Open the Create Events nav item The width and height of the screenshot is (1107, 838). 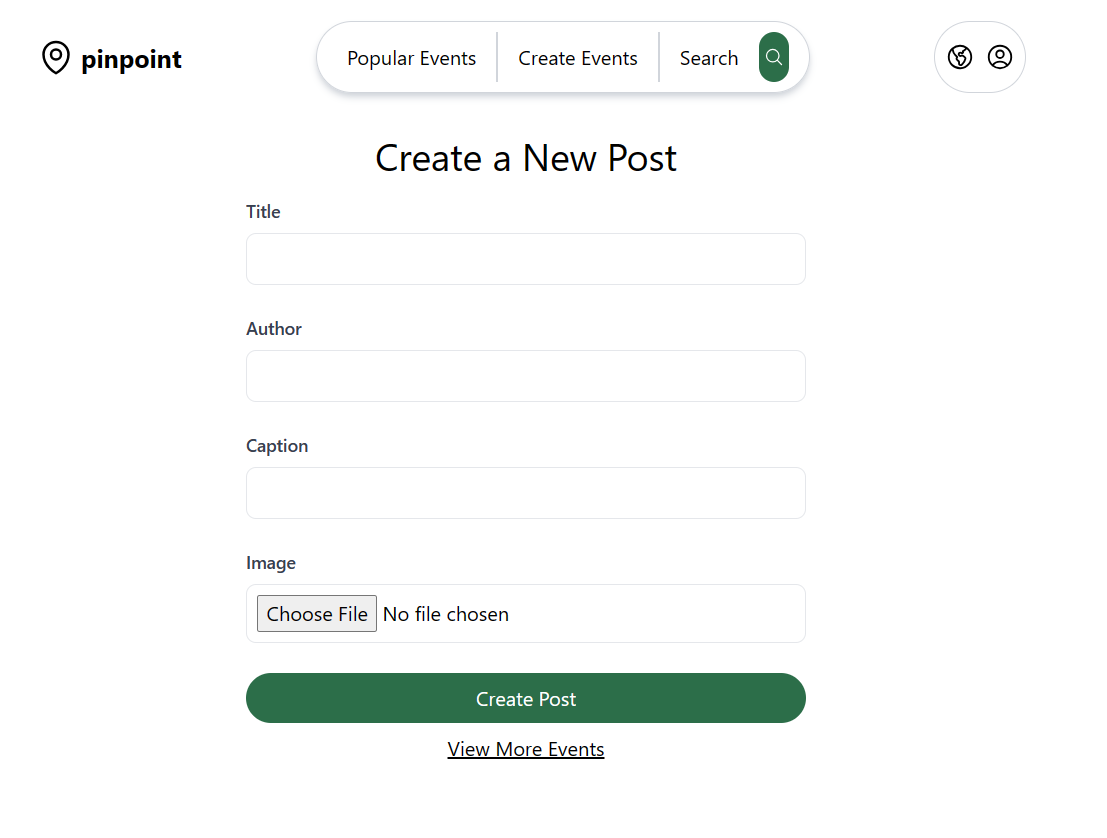click(578, 58)
